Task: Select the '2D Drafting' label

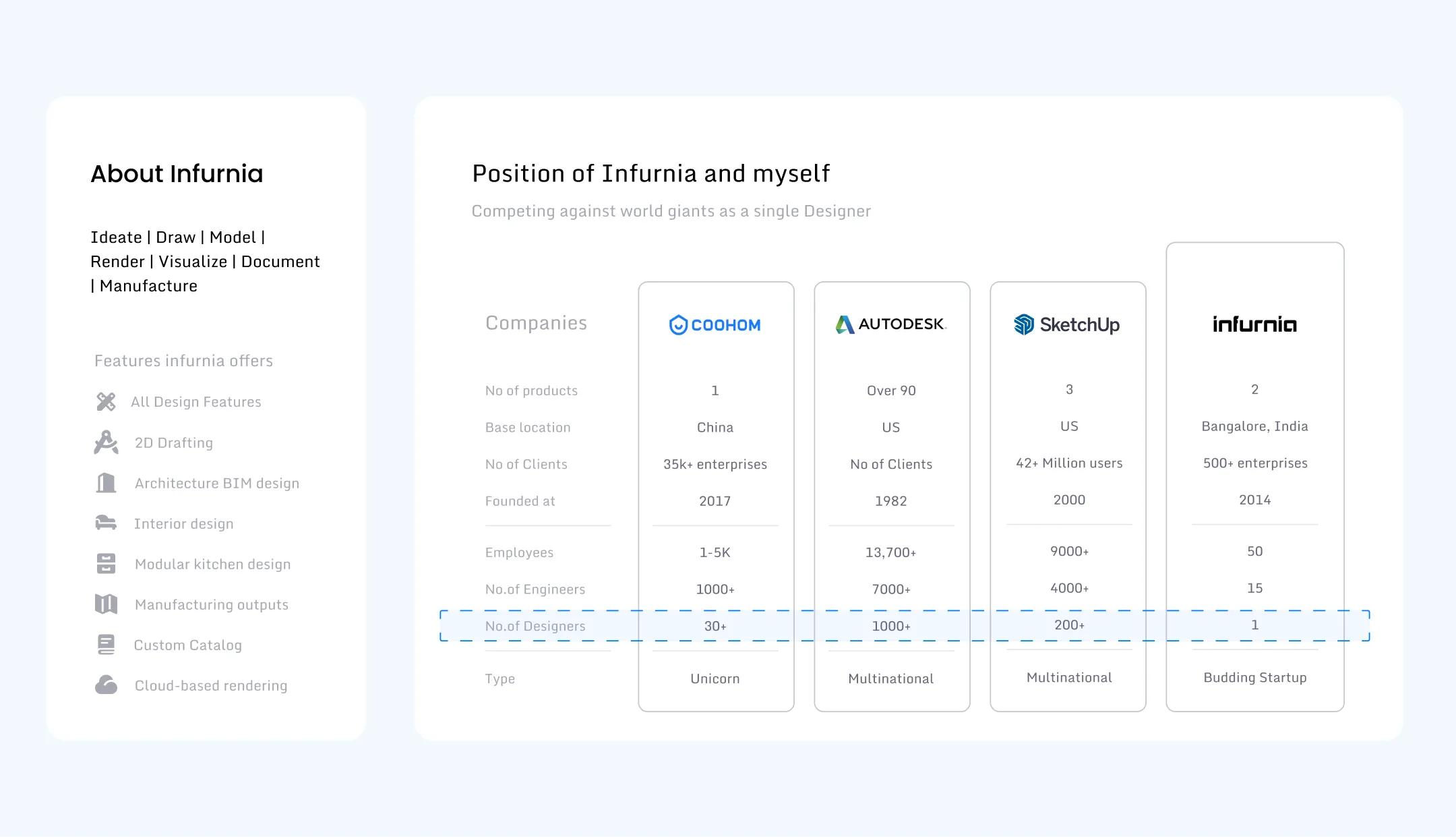Action: coord(174,442)
